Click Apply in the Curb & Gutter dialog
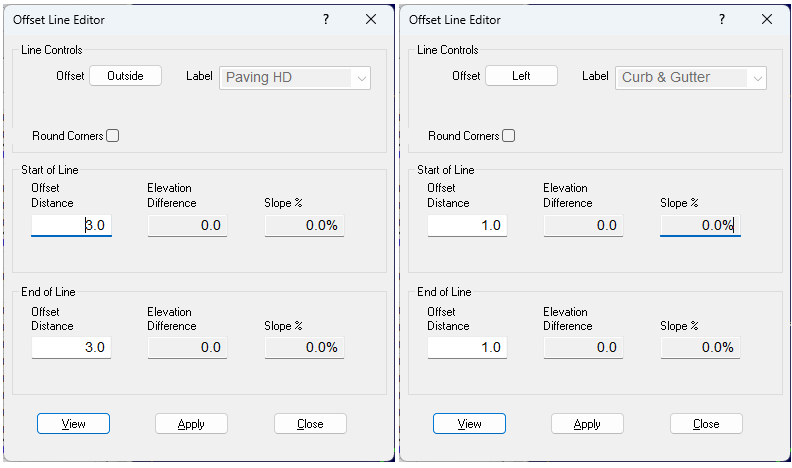The height and width of the screenshot is (468, 792). pos(587,424)
